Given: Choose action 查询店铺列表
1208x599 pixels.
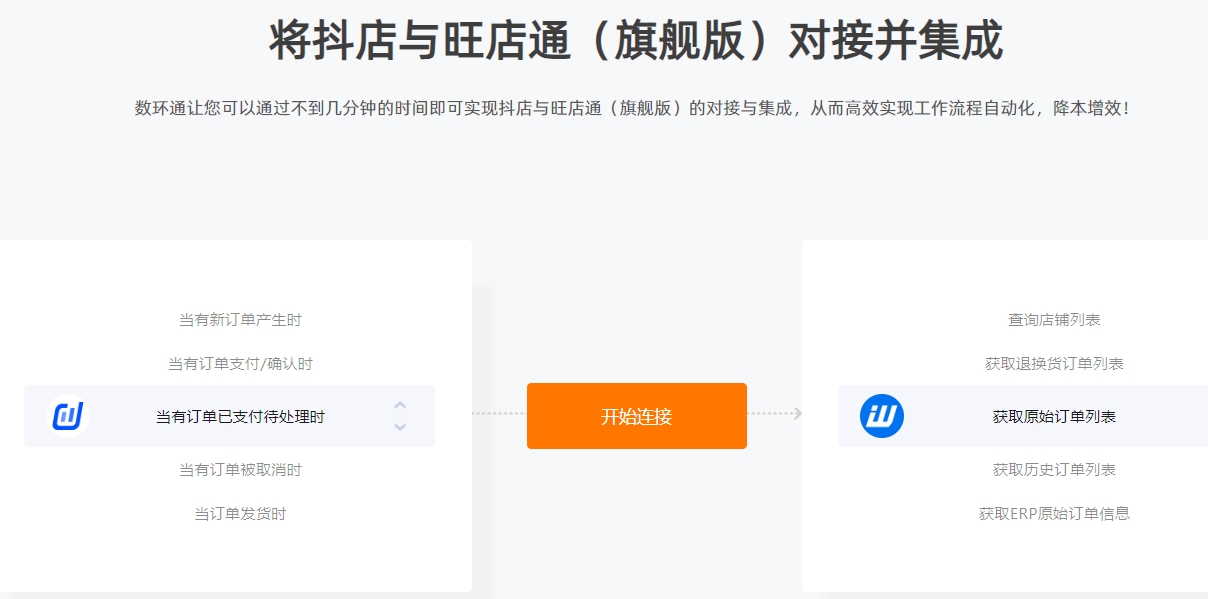Looking at the screenshot, I should coord(1054,320).
